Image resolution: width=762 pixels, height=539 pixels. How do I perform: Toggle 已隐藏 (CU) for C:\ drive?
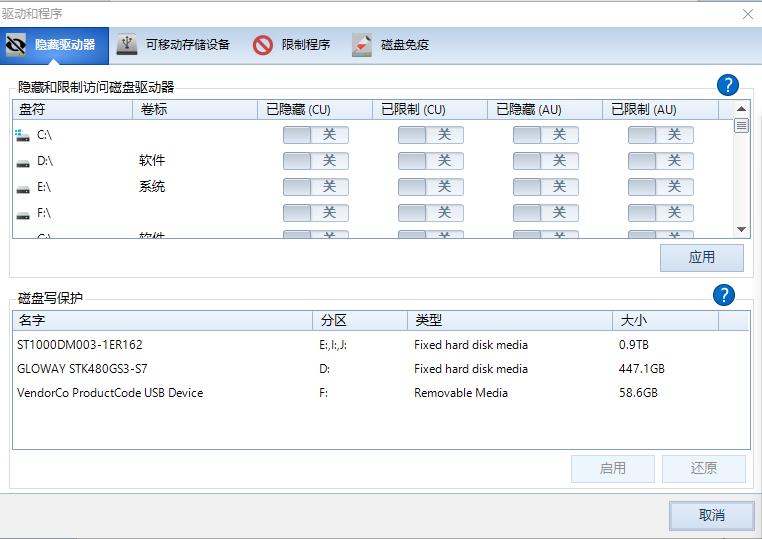pos(316,135)
